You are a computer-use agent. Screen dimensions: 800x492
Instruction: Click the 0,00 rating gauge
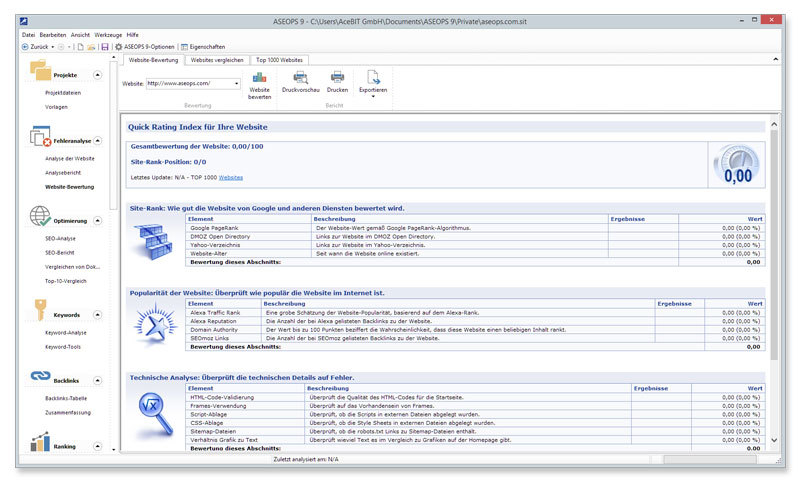point(738,165)
